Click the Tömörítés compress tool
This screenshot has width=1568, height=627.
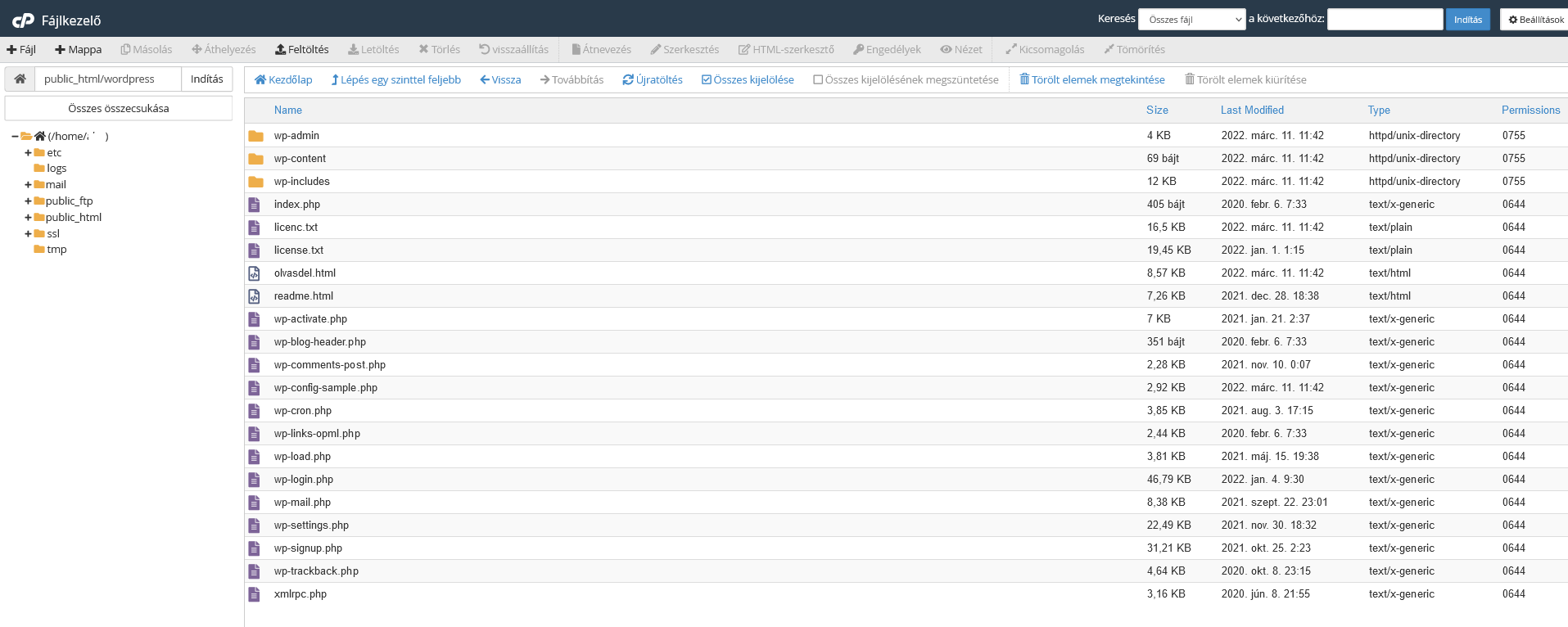[1134, 49]
